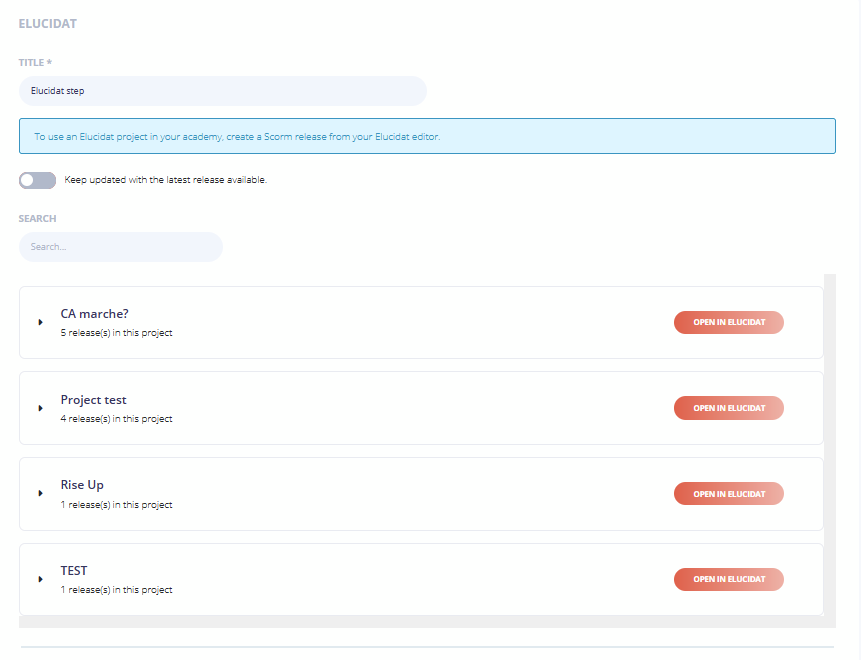Image resolution: width=861 pixels, height=660 pixels.
Task: Open Project test in Elucidat
Action: [x=729, y=408]
